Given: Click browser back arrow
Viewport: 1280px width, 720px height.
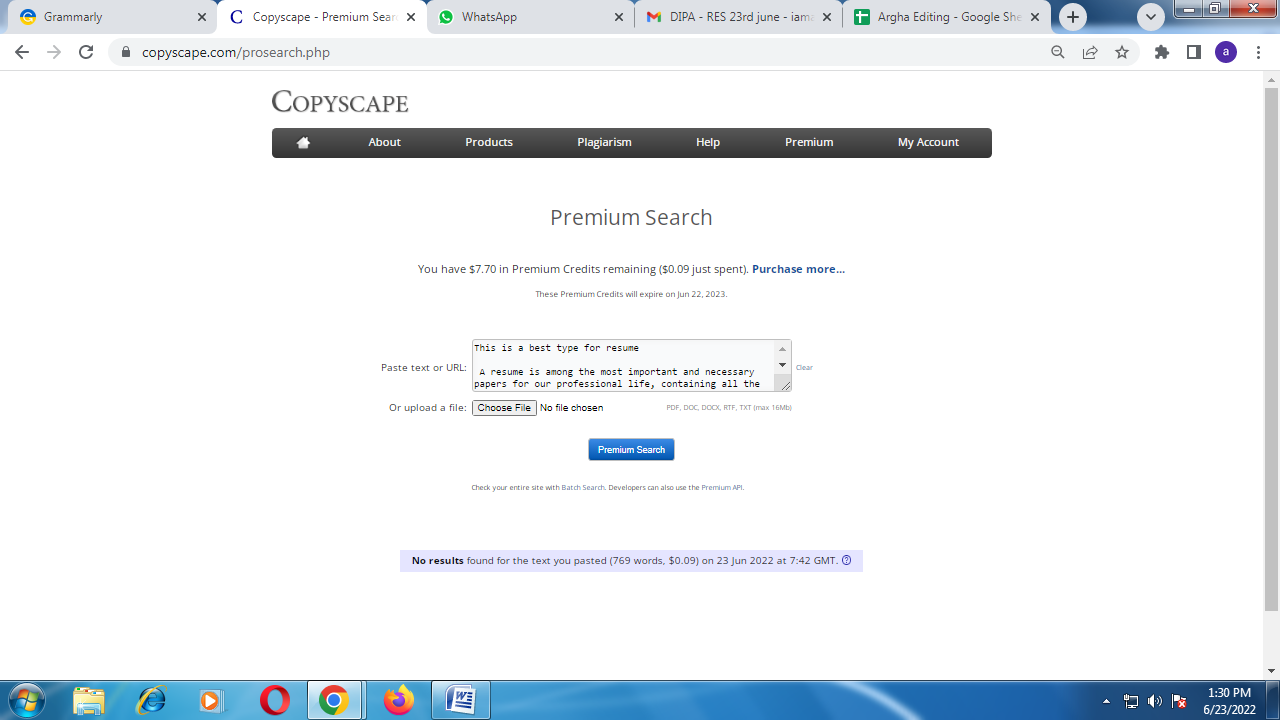Looking at the screenshot, I should [x=22, y=52].
